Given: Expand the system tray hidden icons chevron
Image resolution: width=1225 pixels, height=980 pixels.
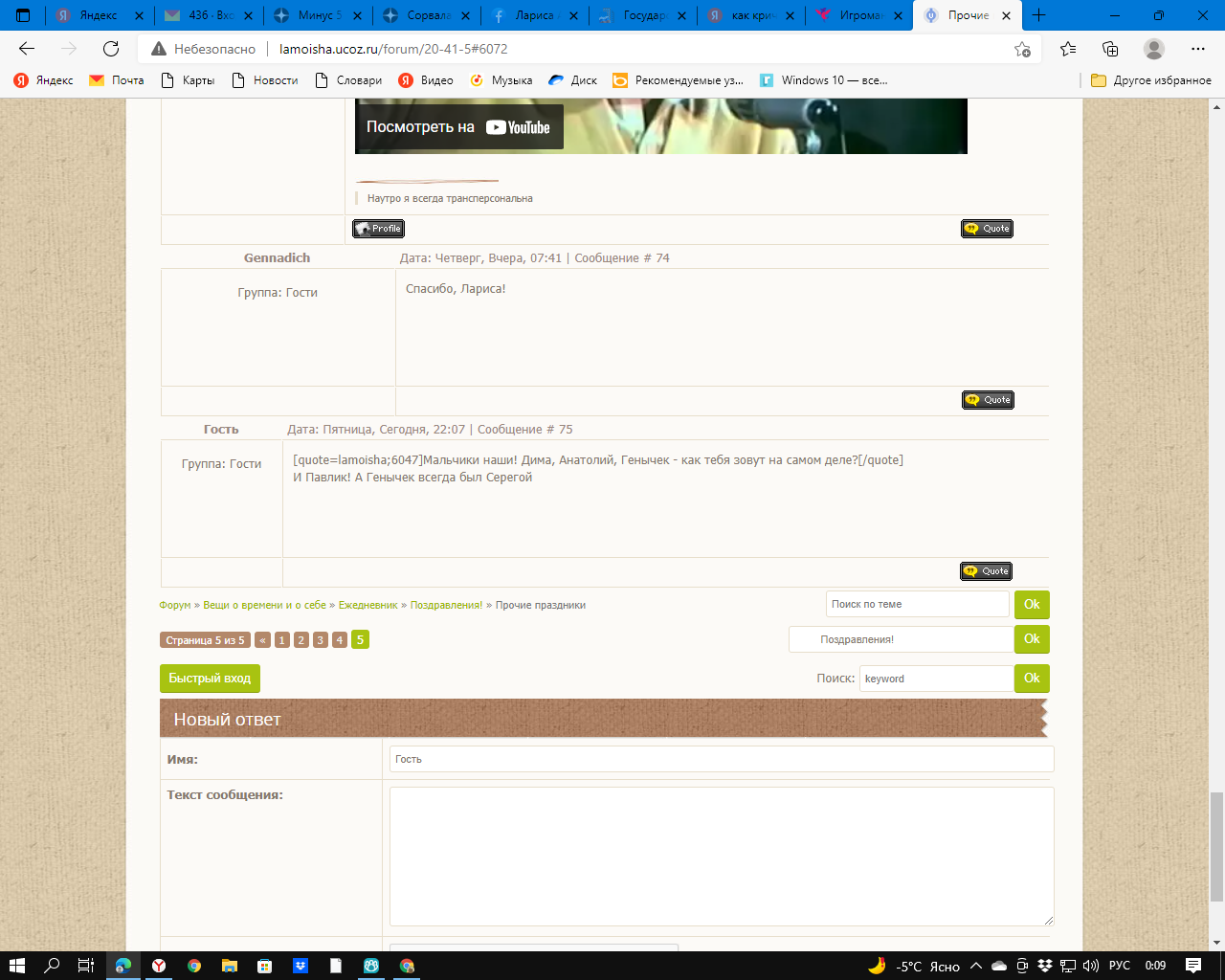Looking at the screenshot, I should (x=975, y=966).
